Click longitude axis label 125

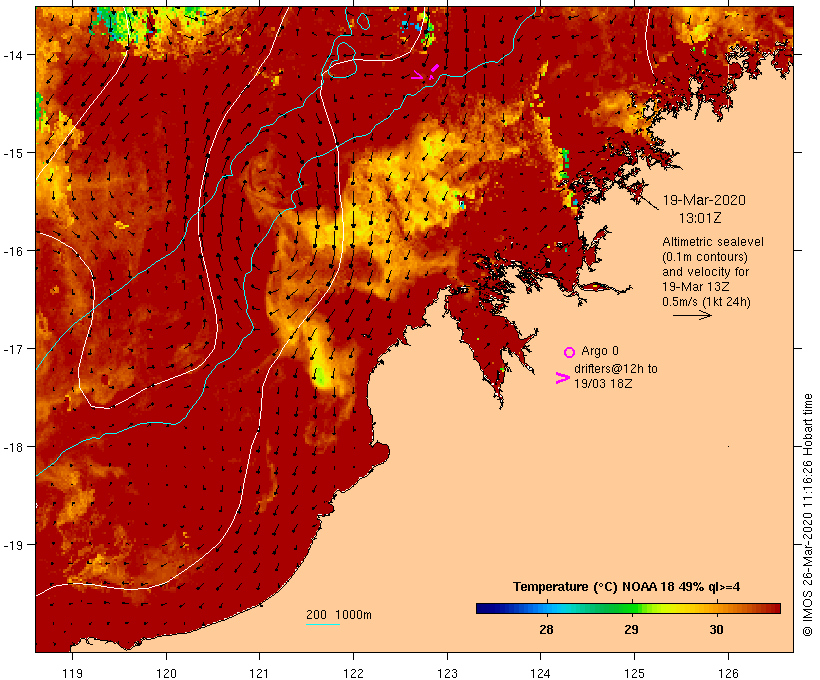[634, 673]
